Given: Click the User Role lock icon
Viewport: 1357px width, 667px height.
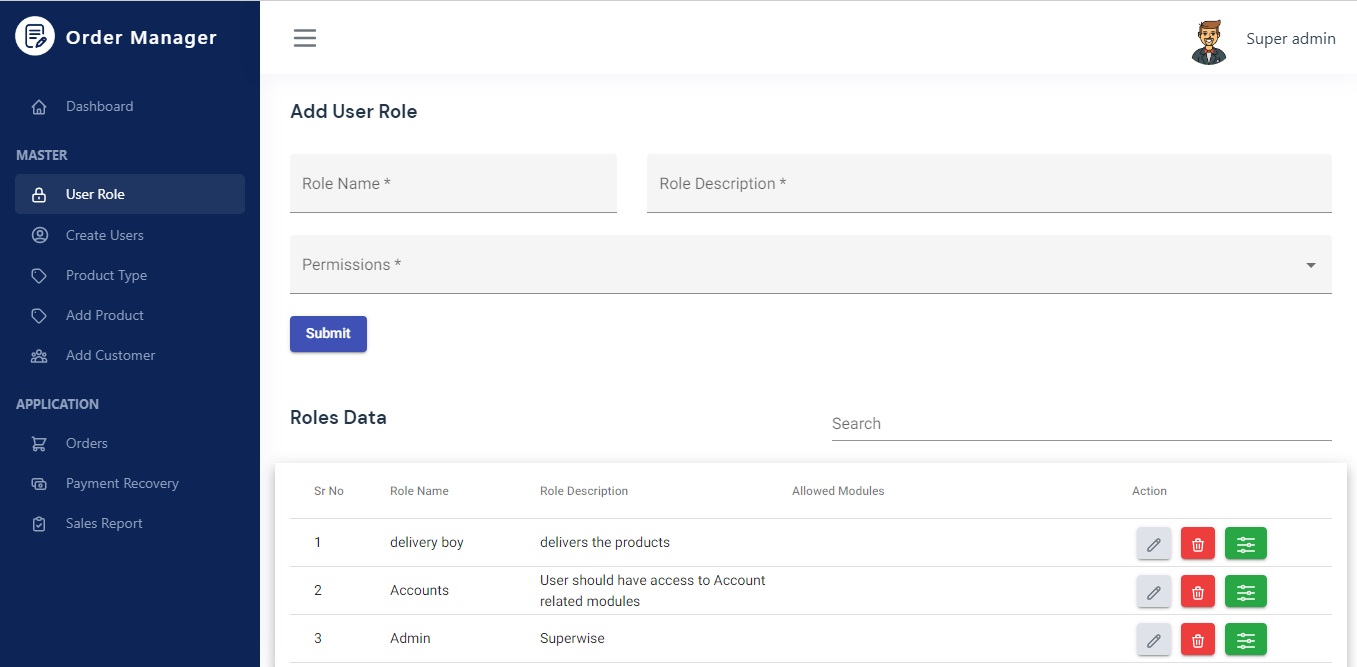Looking at the screenshot, I should [x=38, y=194].
